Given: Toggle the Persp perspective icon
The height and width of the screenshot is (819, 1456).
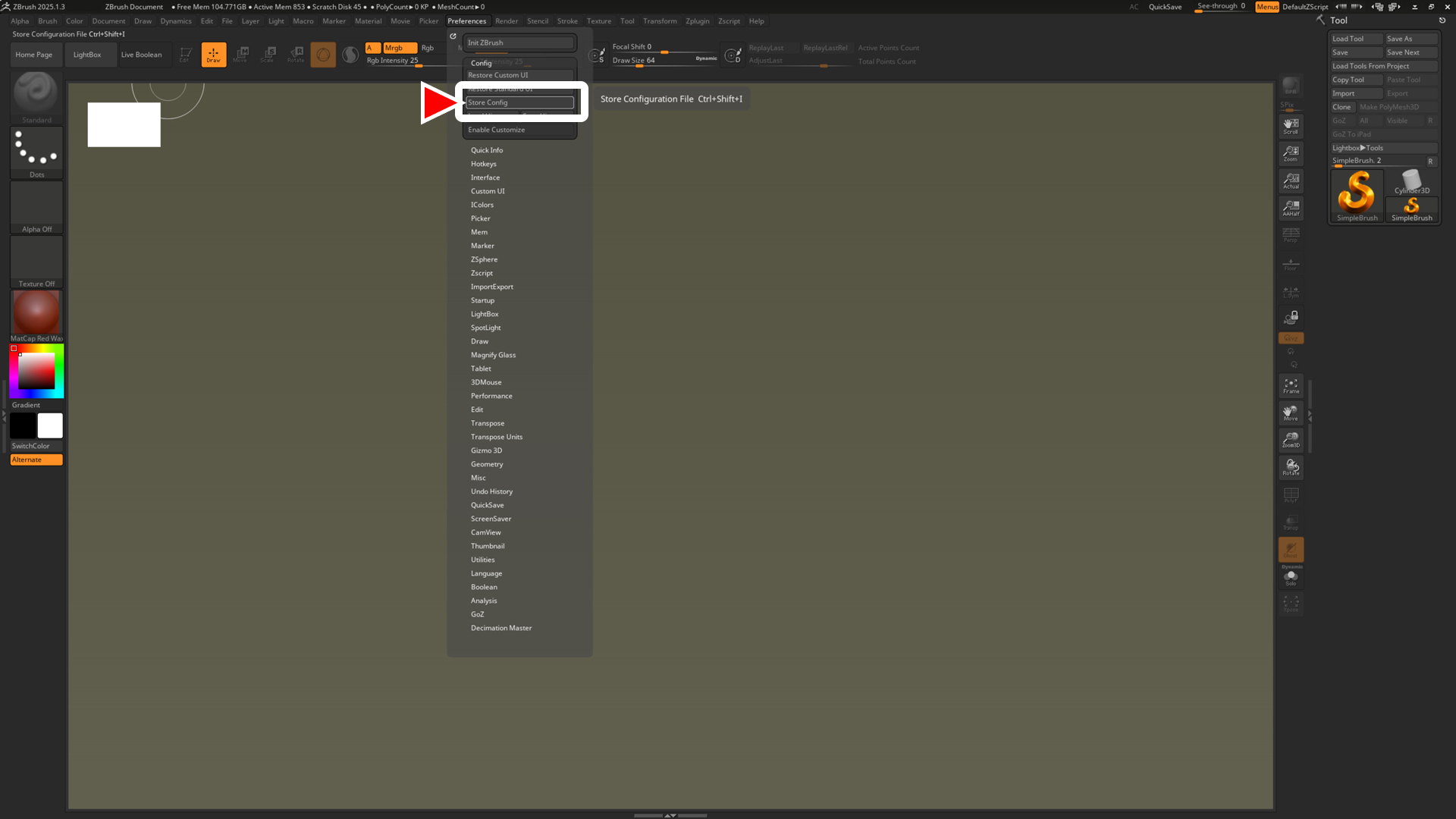Looking at the screenshot, I should [x=1291, y=235].
